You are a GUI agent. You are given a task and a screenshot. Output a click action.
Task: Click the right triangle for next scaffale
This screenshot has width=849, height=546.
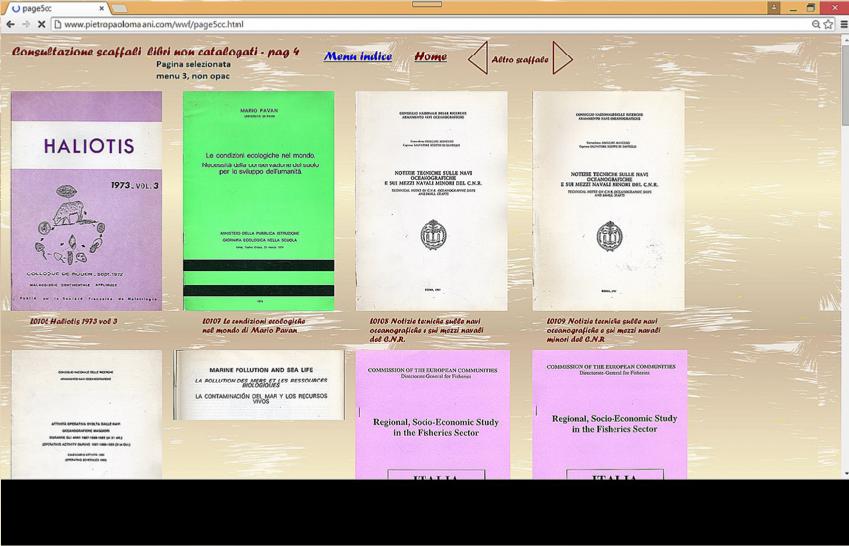(x=563, y=57)
